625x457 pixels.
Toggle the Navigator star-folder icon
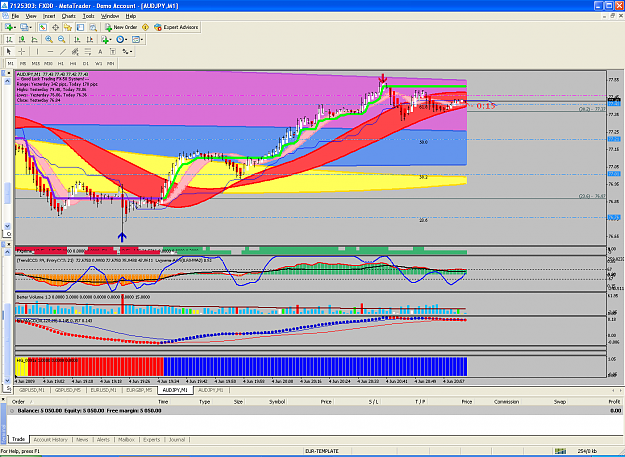pos(68,27)
